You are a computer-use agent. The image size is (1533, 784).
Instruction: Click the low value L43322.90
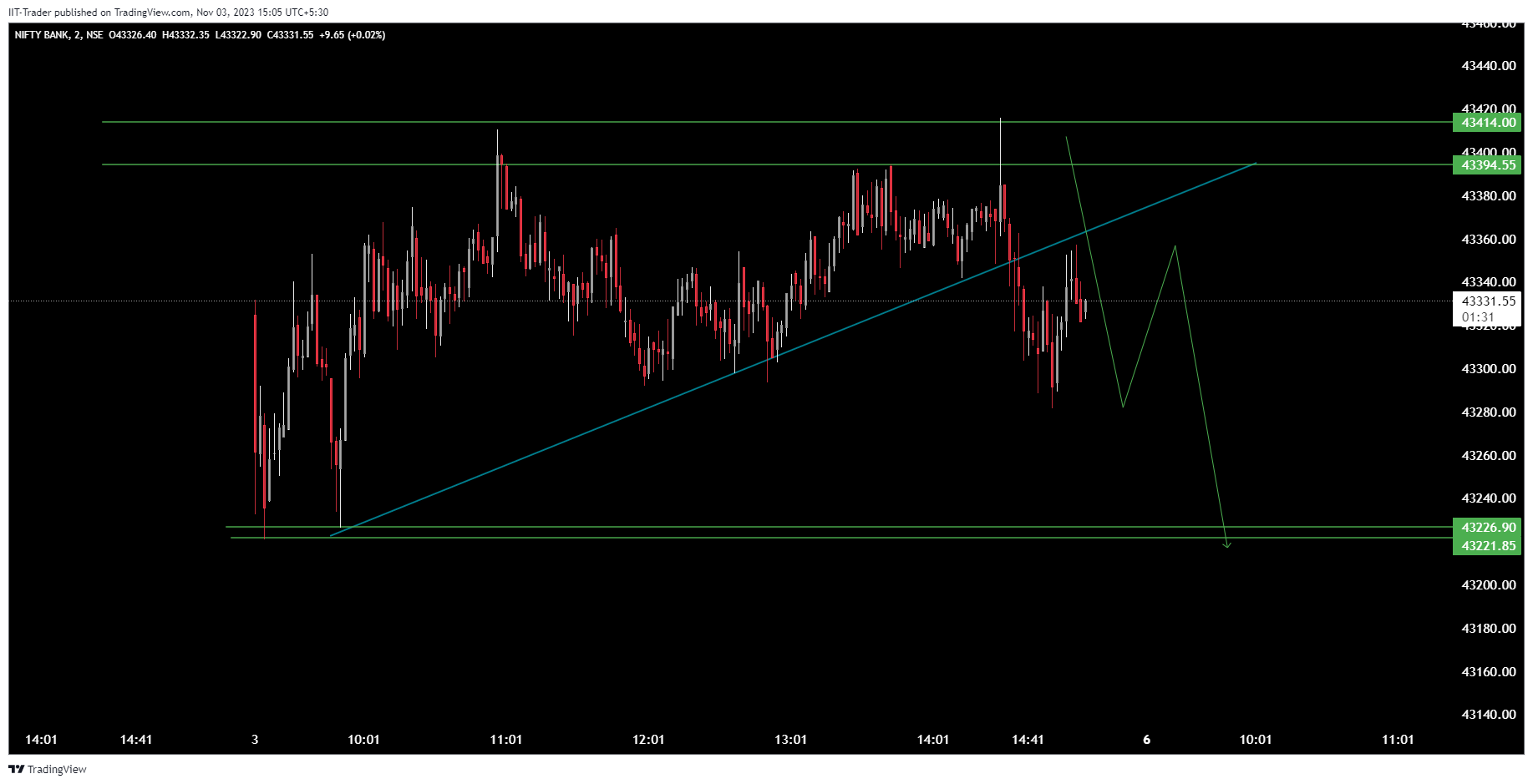pos(238,35)
